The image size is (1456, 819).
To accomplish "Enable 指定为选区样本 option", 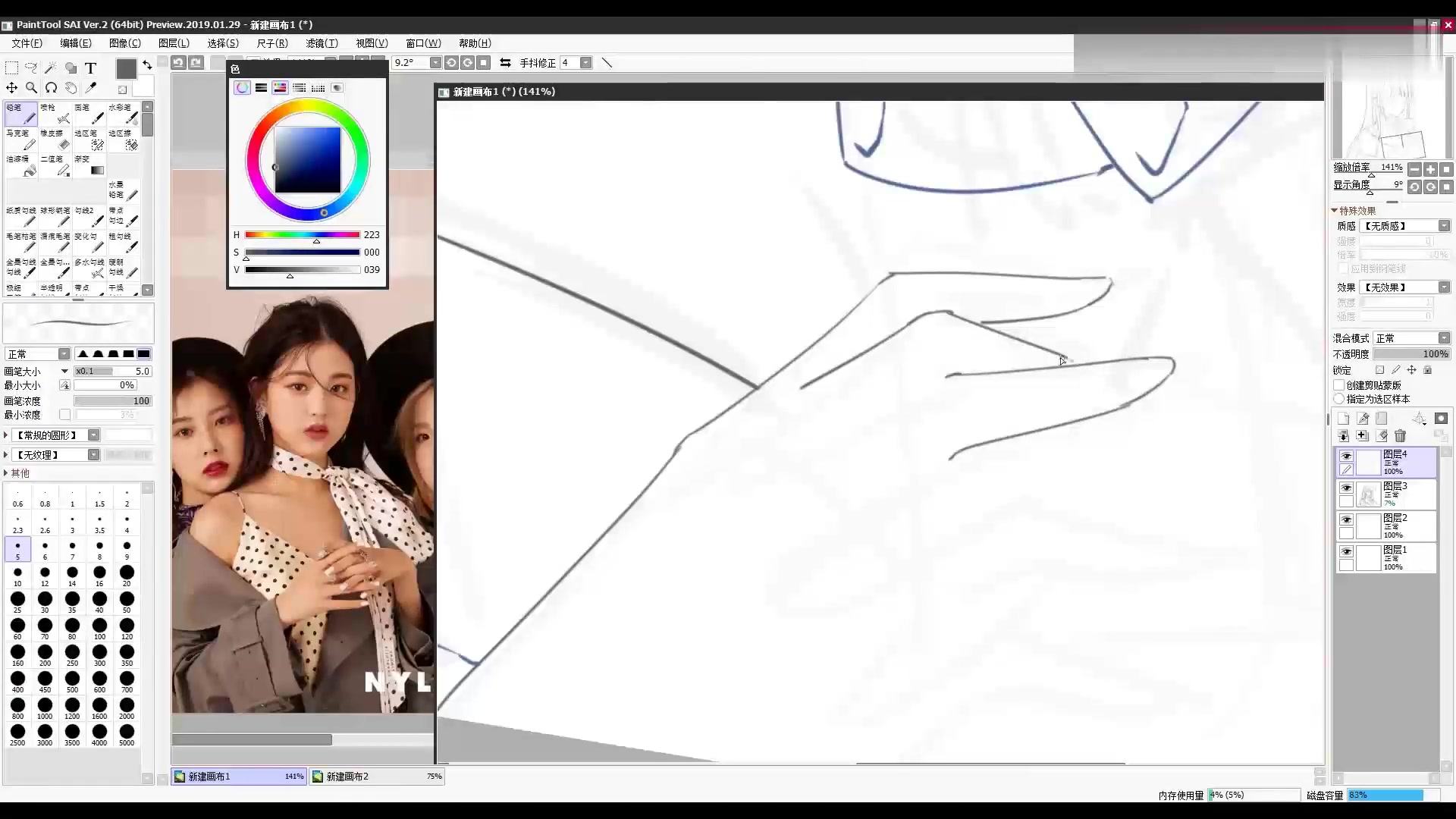I will click(x=1339, y=399).
